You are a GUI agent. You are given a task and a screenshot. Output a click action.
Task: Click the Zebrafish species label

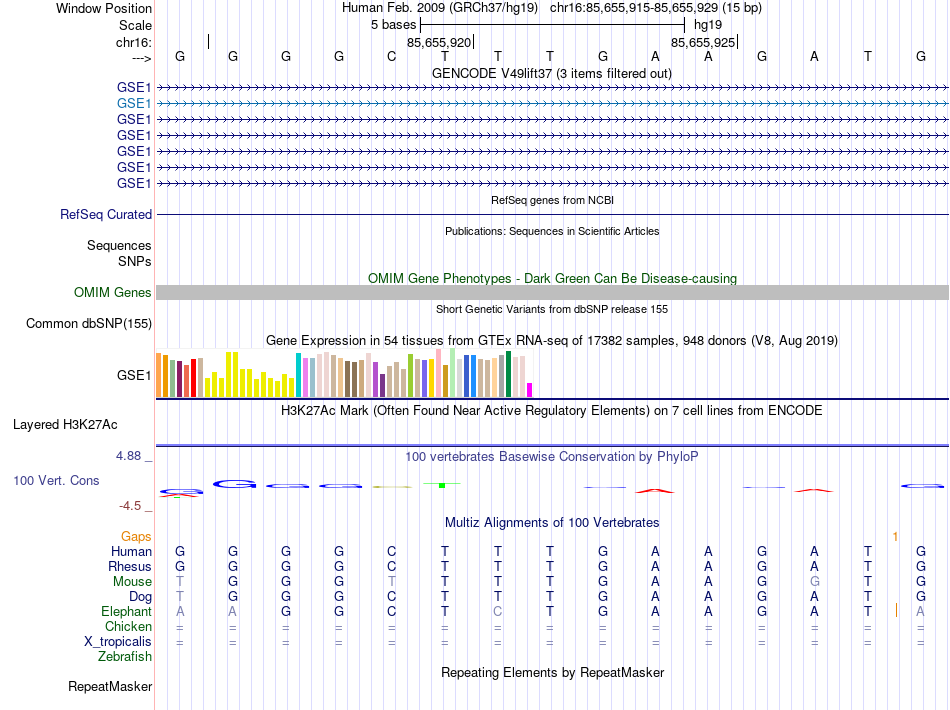click(x=125, y=657)
